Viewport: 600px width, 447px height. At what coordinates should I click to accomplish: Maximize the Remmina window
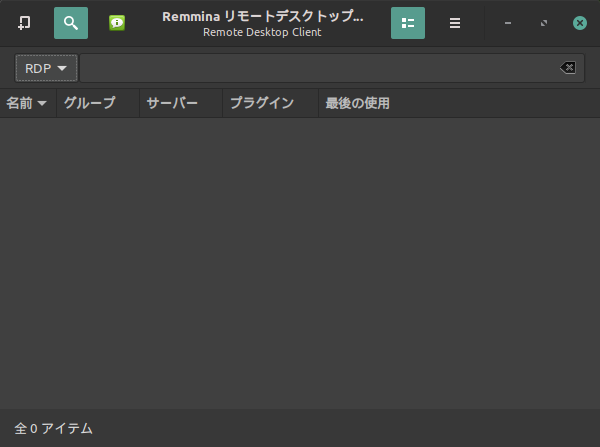coord(544,23)
